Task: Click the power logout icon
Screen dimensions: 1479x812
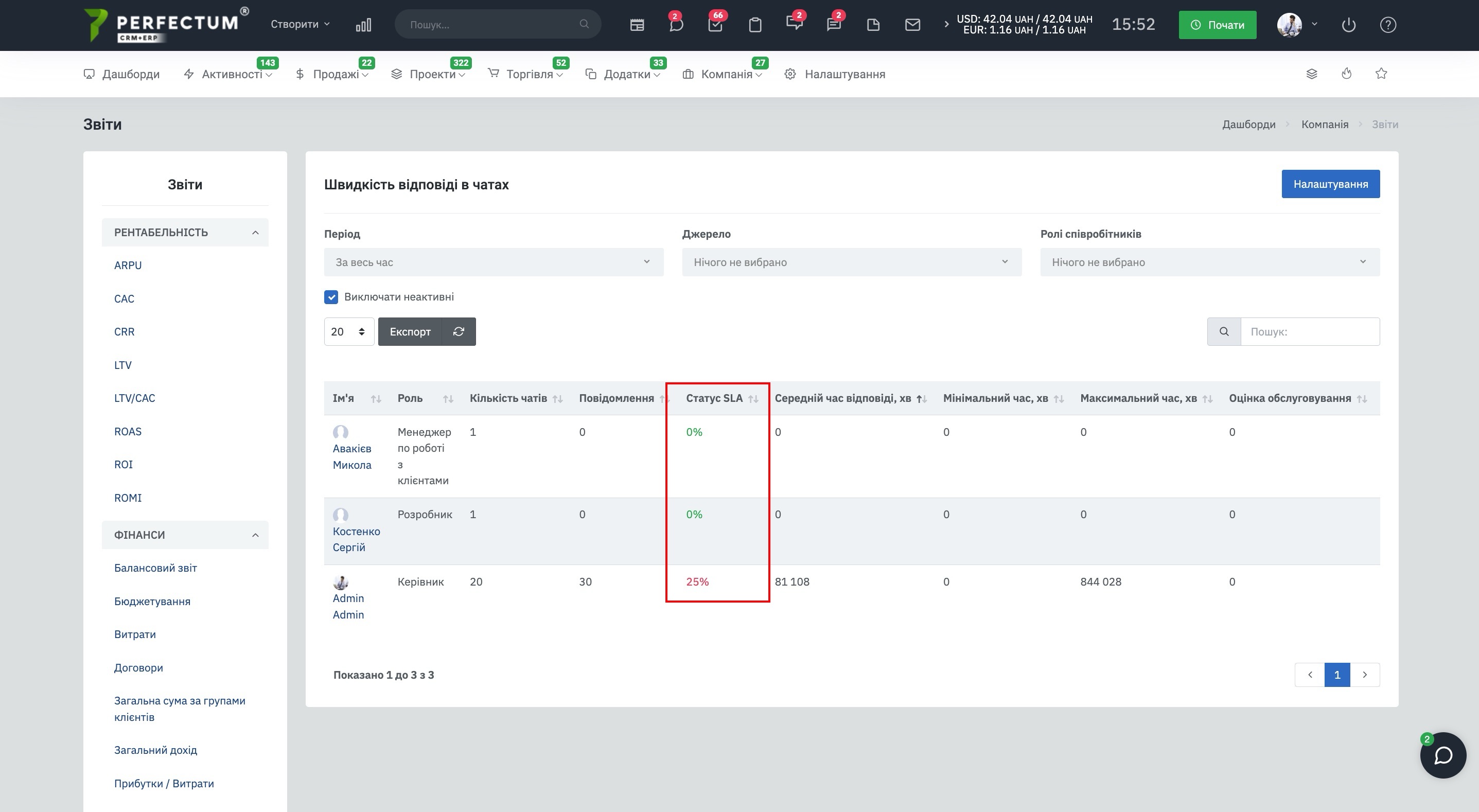Action: tap(1348, 25)
